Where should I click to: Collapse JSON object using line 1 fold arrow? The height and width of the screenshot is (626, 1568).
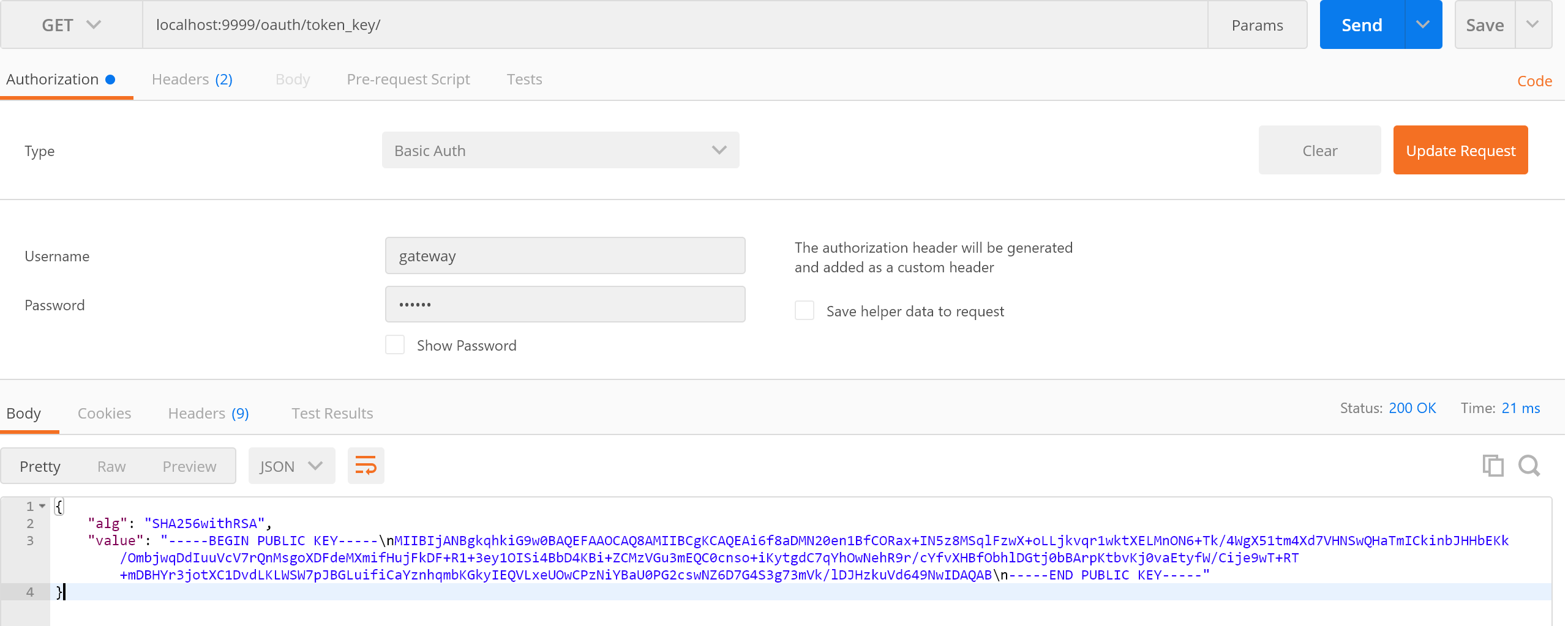[x=42, y=506]
